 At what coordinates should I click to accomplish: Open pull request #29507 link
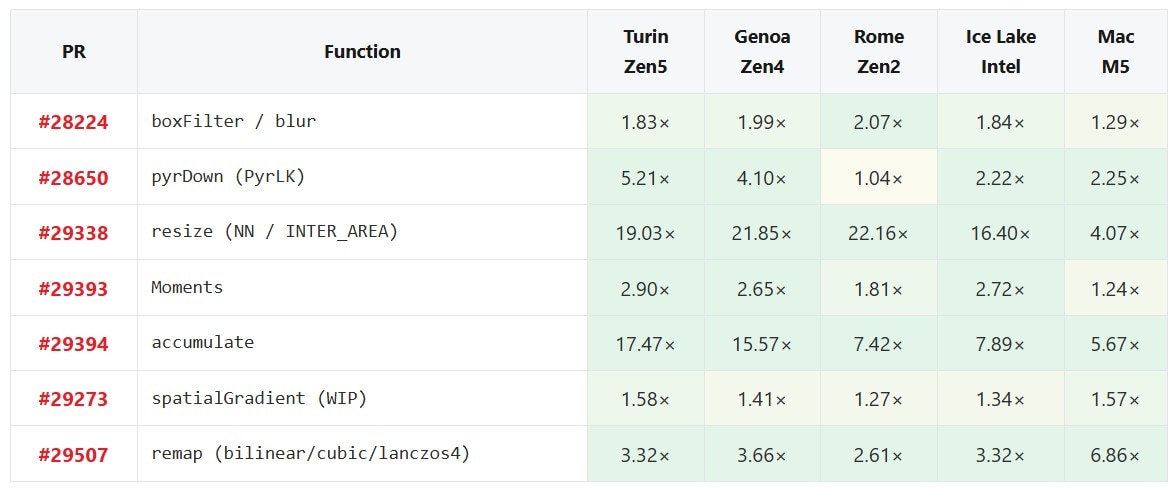74,454
